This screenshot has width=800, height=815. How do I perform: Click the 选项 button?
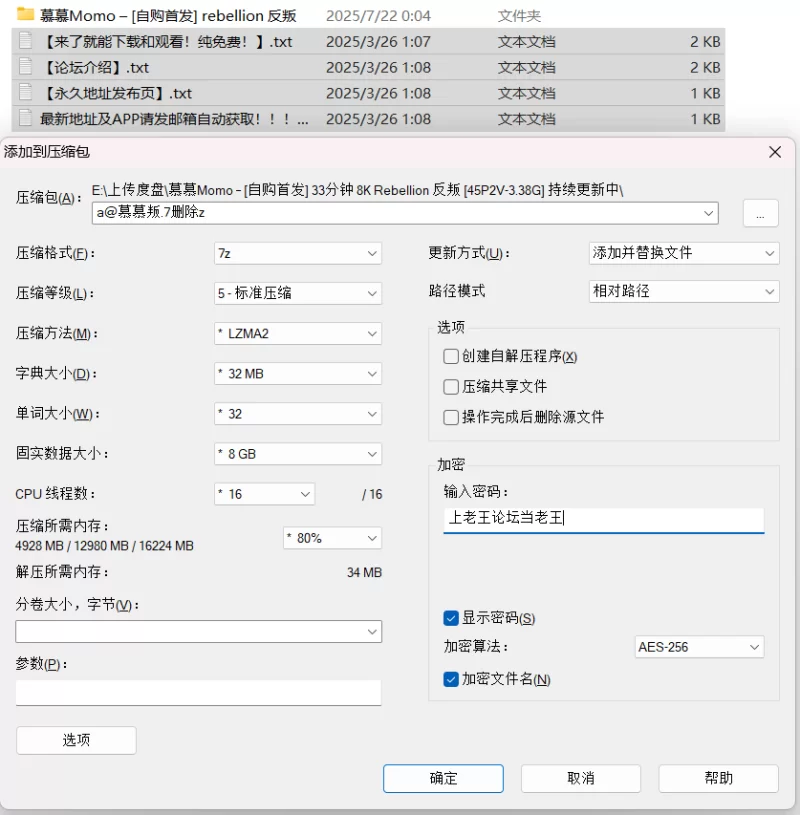pyautogui.click(x=76, y=740)
